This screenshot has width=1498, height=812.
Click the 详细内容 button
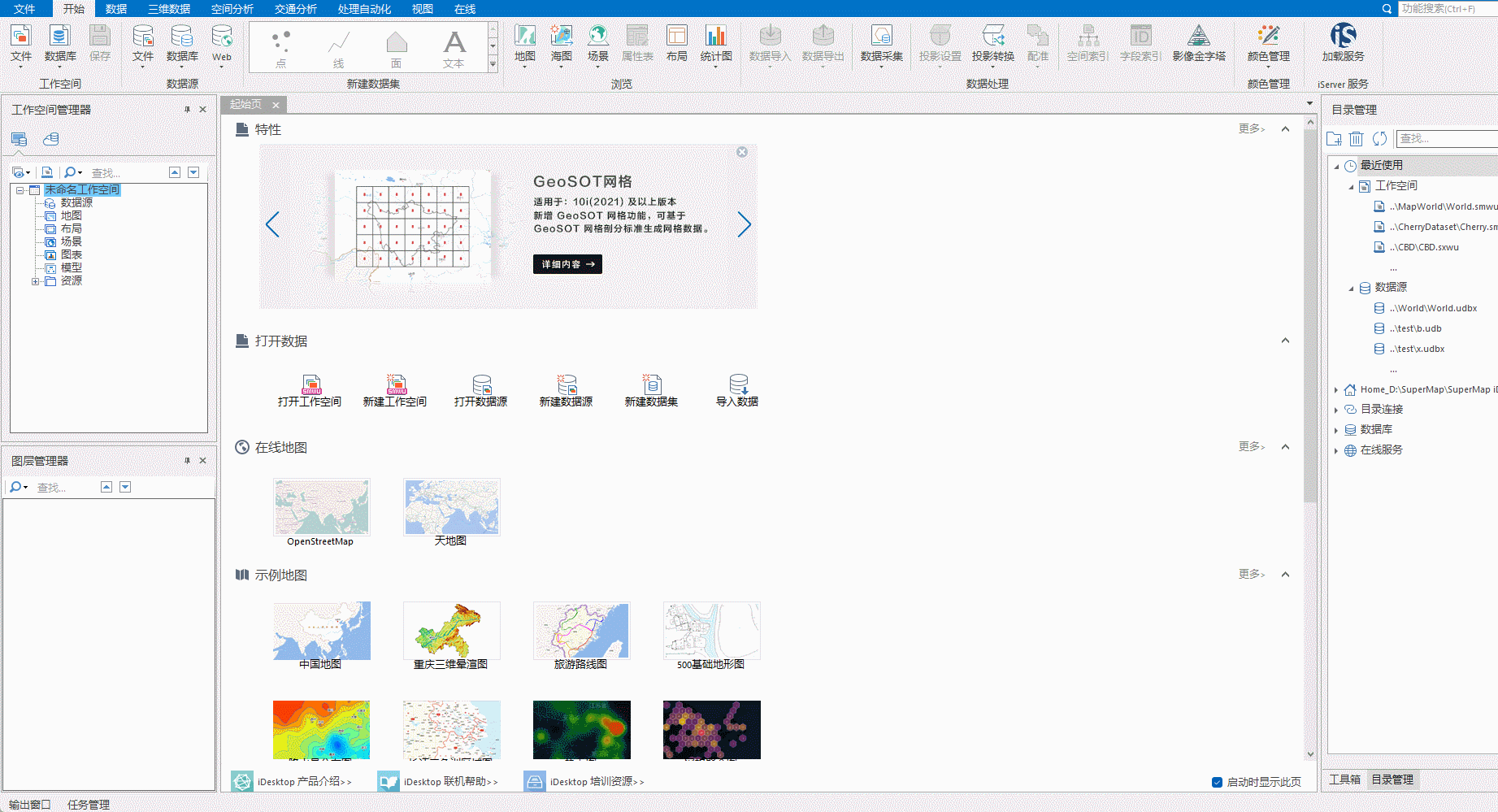(x=567, y=264)
